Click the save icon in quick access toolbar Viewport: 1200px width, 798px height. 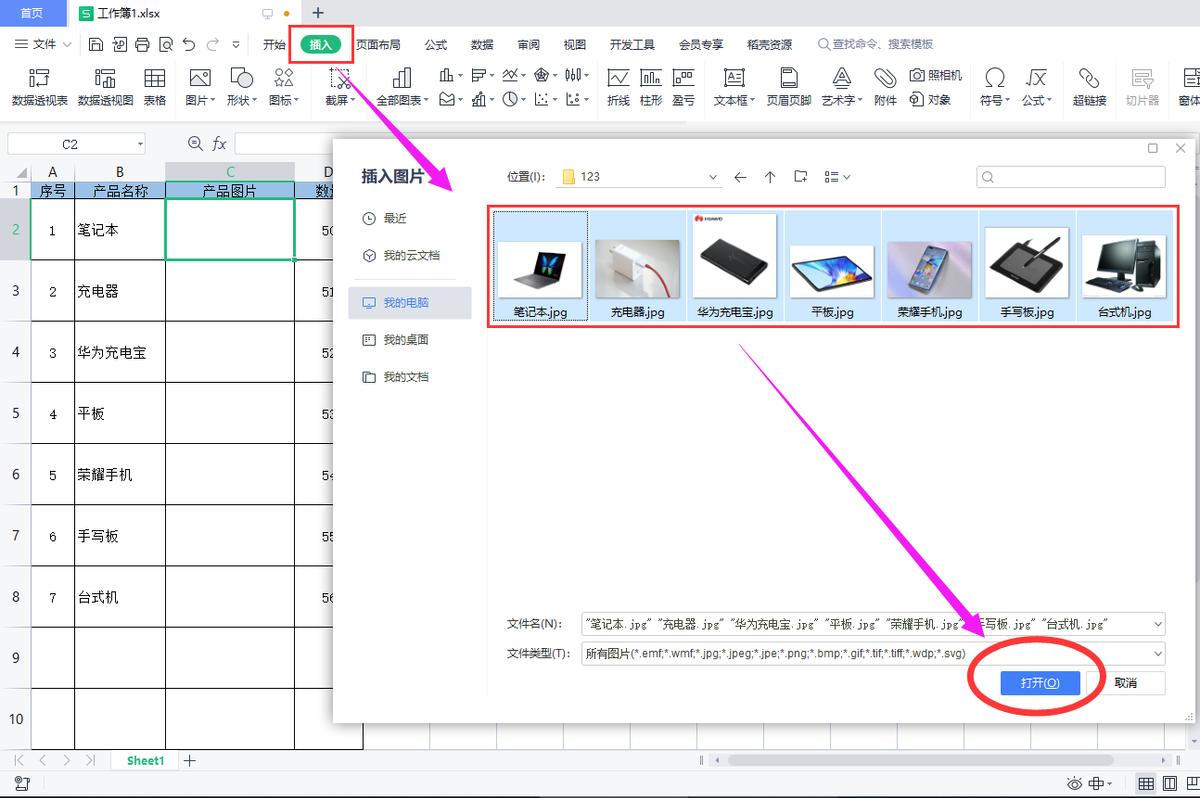click(96, 44)
